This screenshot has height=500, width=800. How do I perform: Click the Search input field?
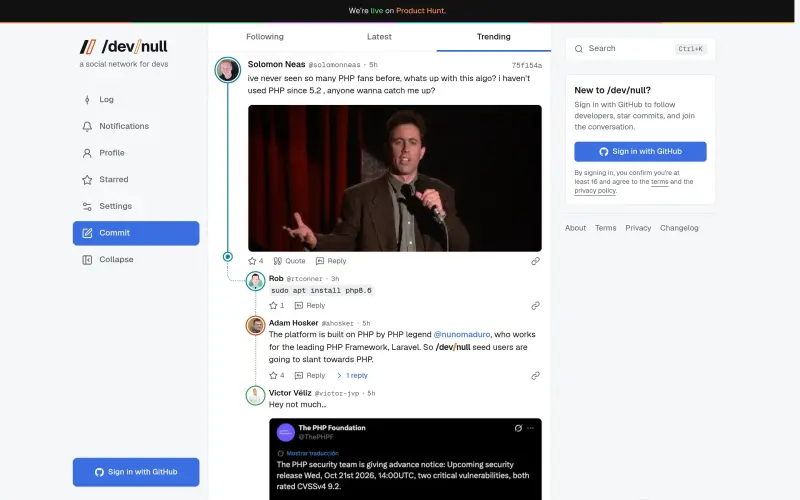tap(640, 49)
